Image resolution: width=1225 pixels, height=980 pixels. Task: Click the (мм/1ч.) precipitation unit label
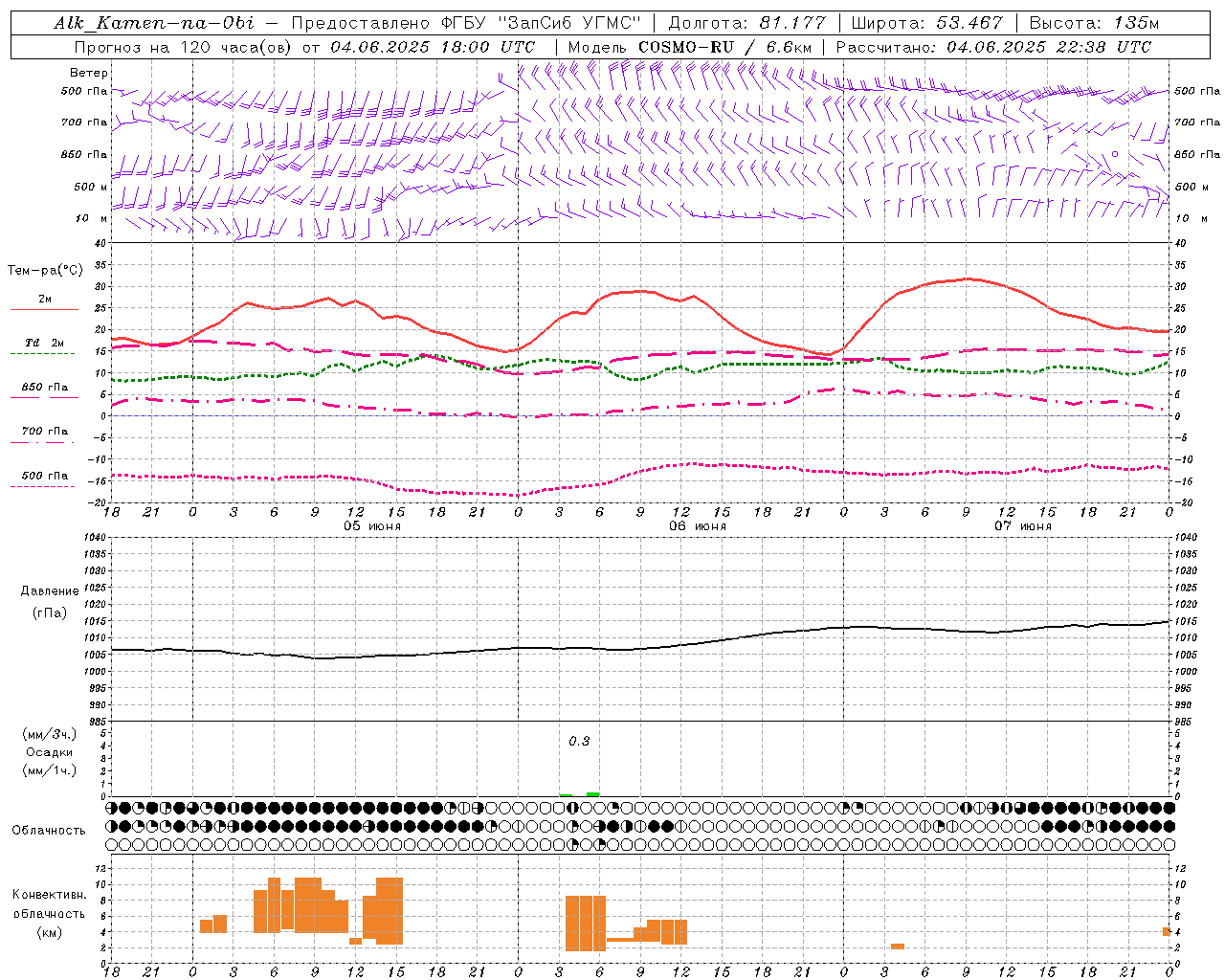(x=50, y=770)
